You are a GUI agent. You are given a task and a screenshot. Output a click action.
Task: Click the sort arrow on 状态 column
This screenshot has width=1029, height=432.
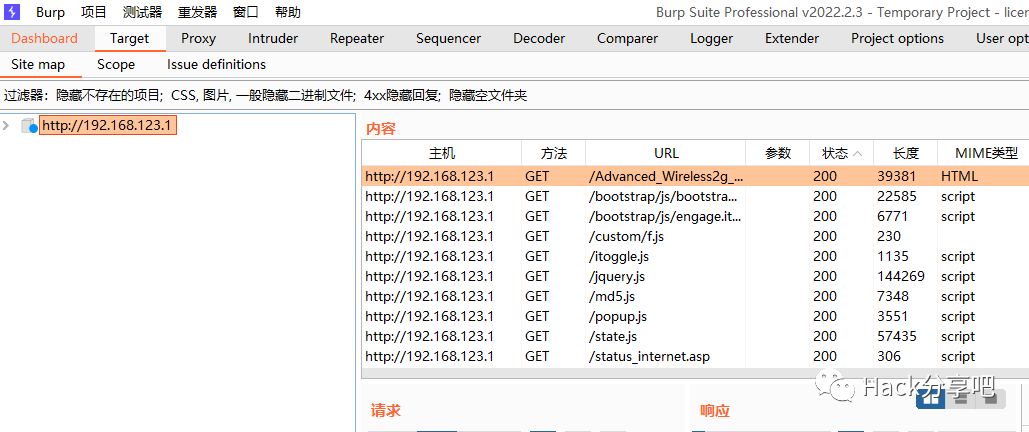click(x=857, y=154)
